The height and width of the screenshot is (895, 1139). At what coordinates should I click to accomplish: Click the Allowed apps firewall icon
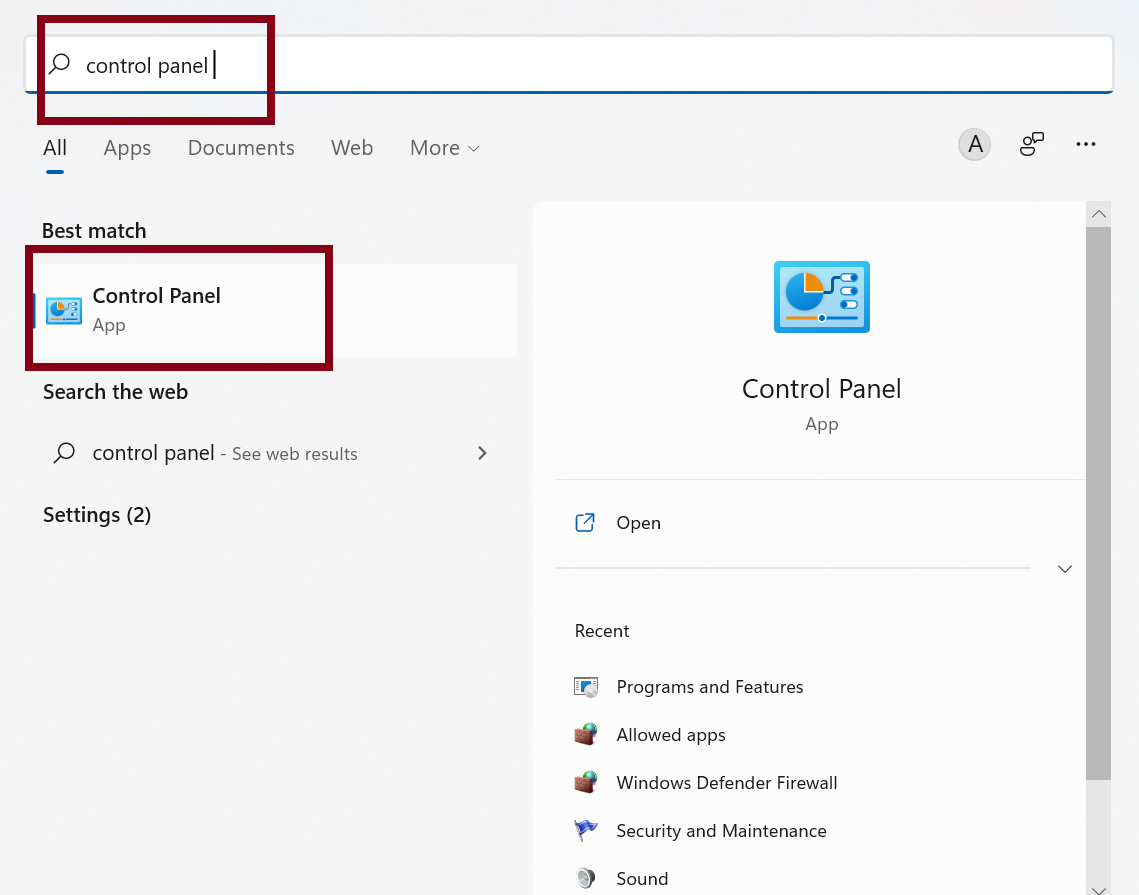point(585,734)
